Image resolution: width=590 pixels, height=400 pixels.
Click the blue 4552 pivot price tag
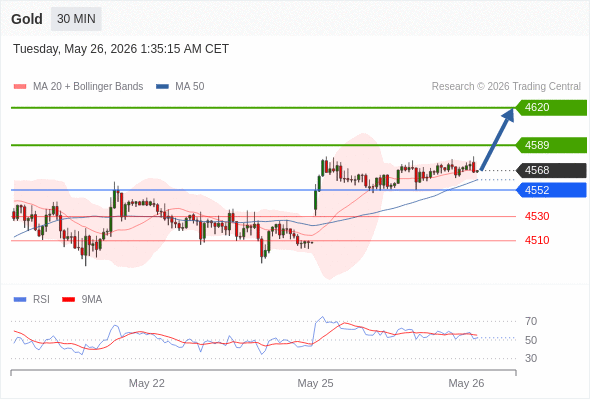coord(551,190)
